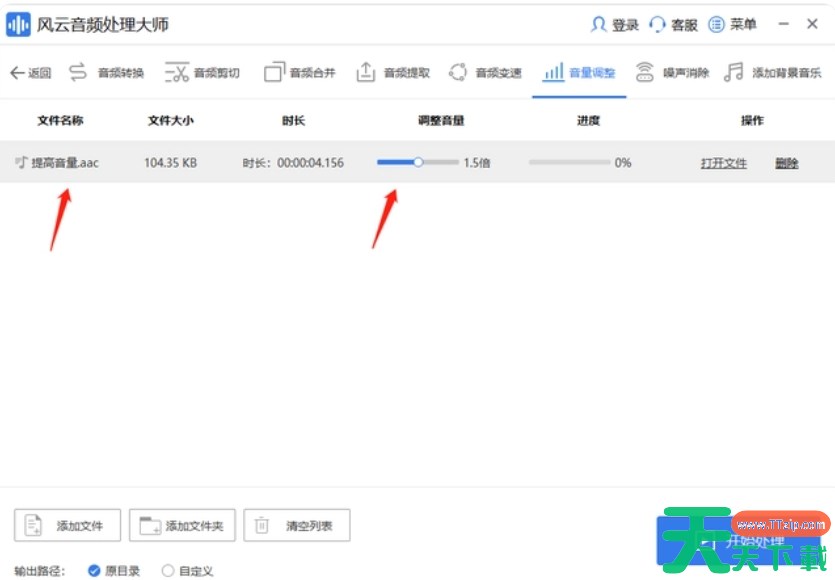Open file via 打开文件 link

click(x=723, y=163)
